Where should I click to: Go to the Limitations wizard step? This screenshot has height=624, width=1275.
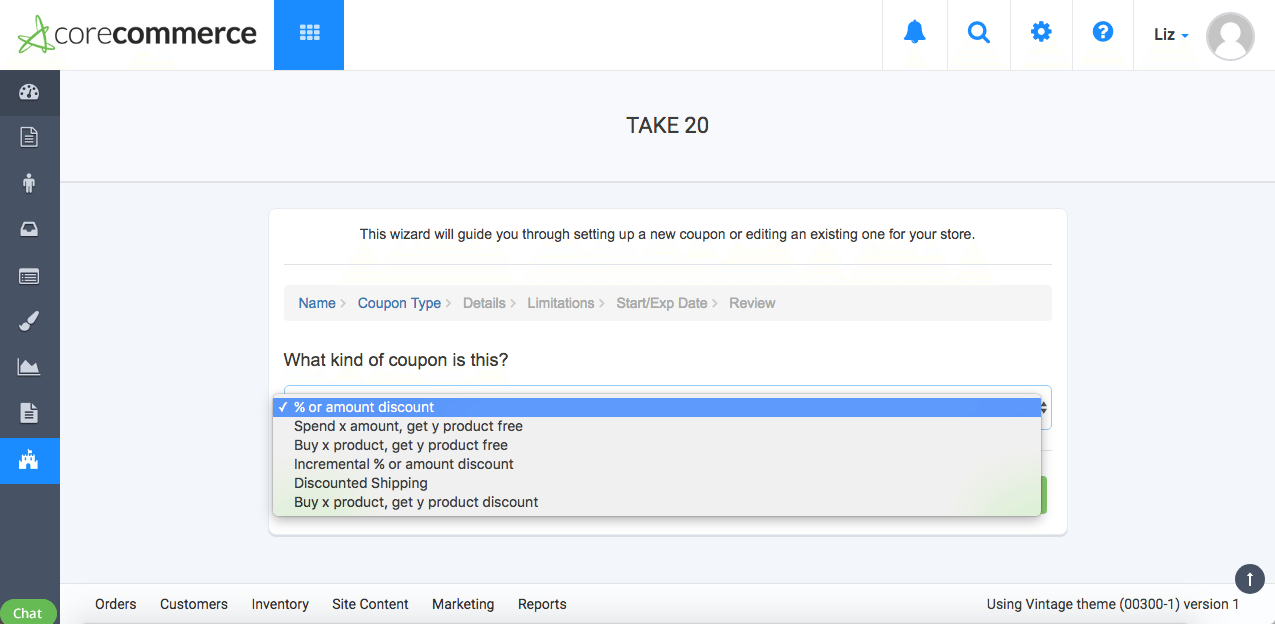pyautogui.click(x=561, y=303)
